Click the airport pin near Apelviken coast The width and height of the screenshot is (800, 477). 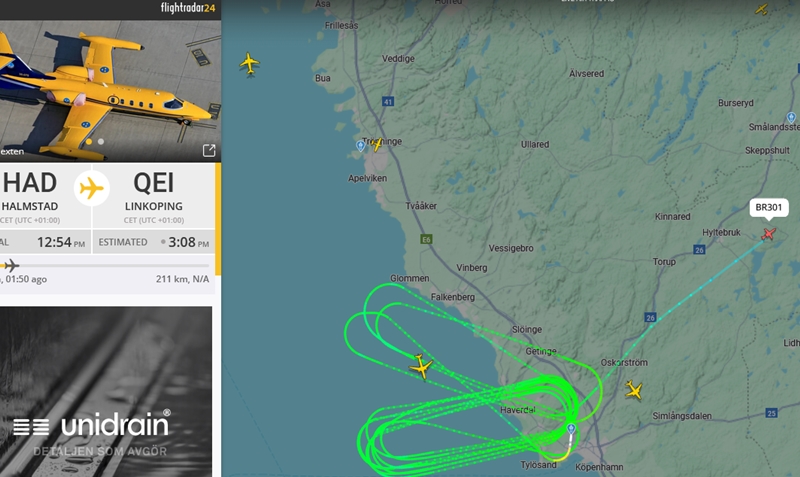click(360, 146)
